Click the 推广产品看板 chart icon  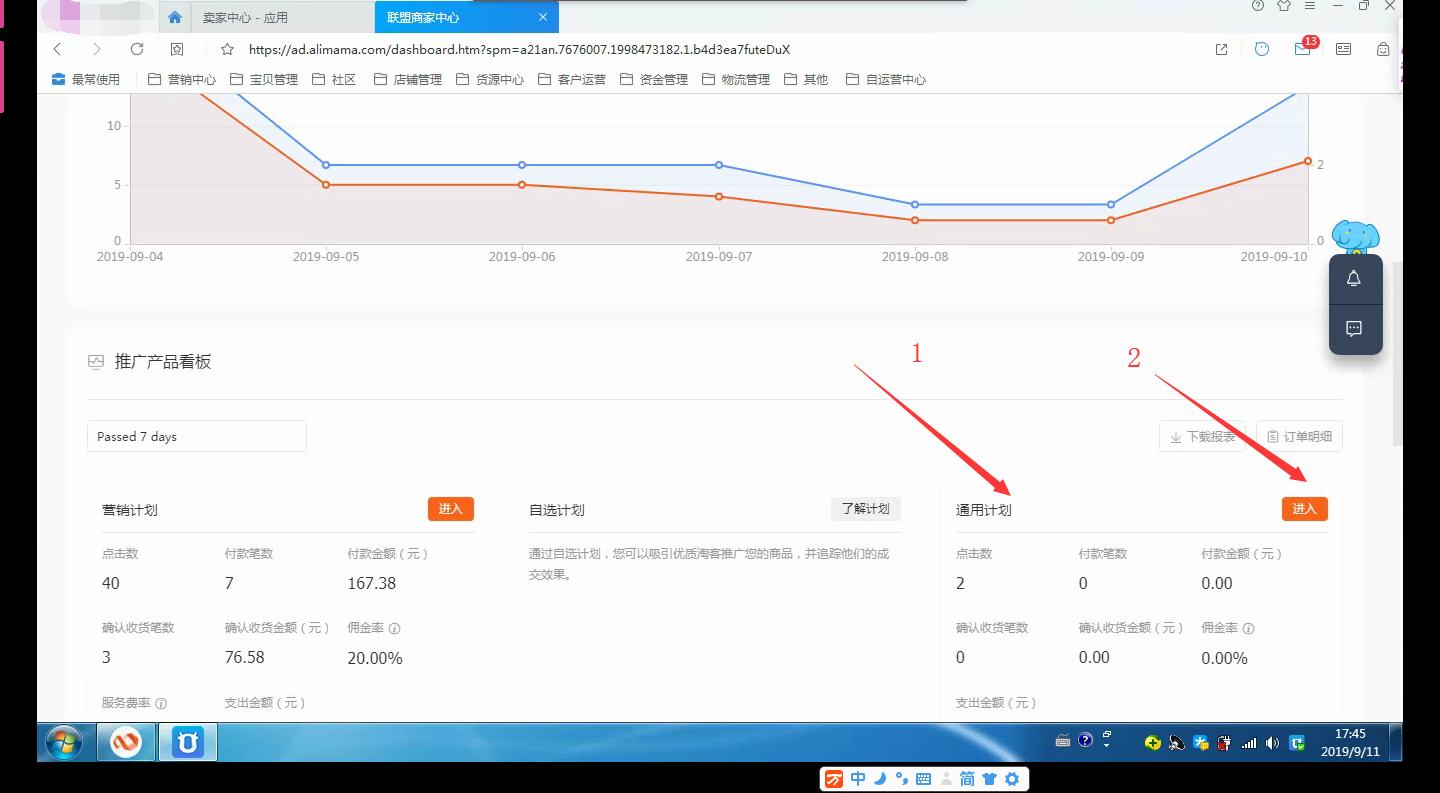coord(95,360)
